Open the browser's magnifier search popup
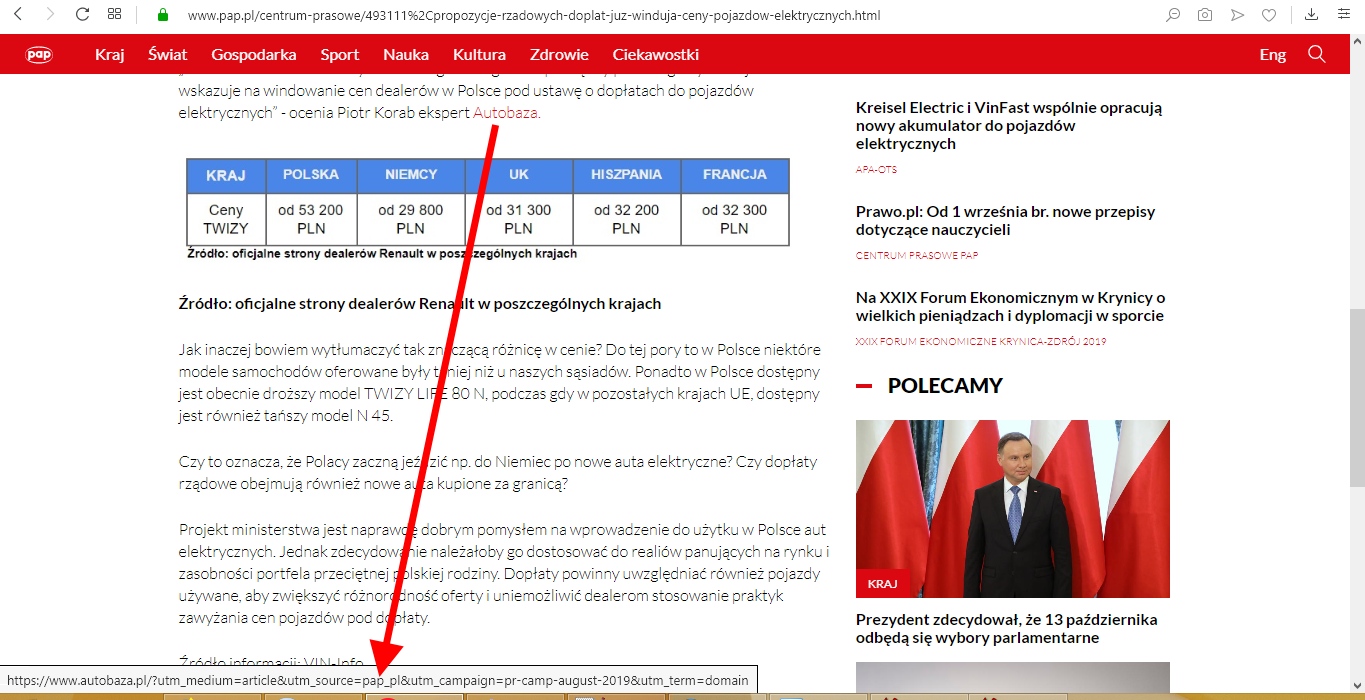The height and width of the screenshot is (700, 1365). coord(1173,15)
